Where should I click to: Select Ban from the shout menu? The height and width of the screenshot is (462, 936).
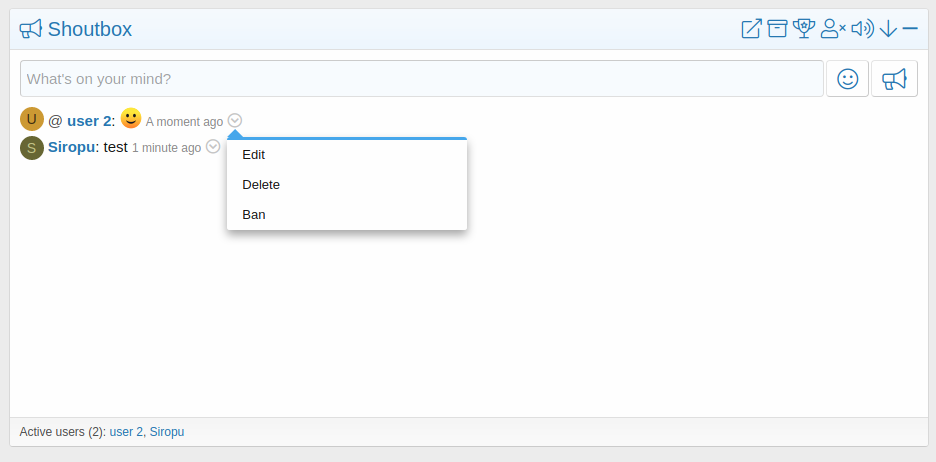pos(254,215)
